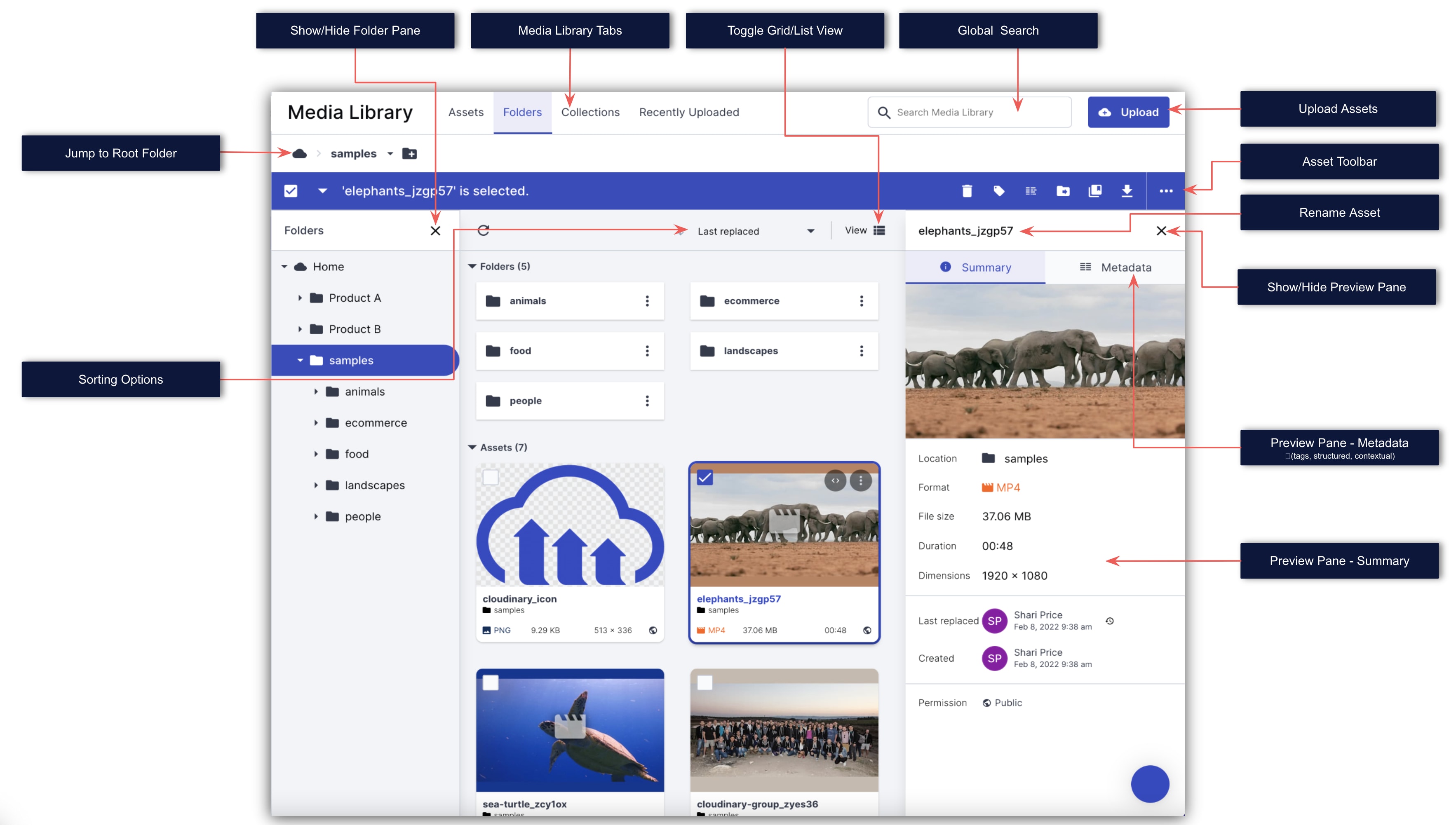Click the cloudinary_icon file name

(x=519, y=599)
